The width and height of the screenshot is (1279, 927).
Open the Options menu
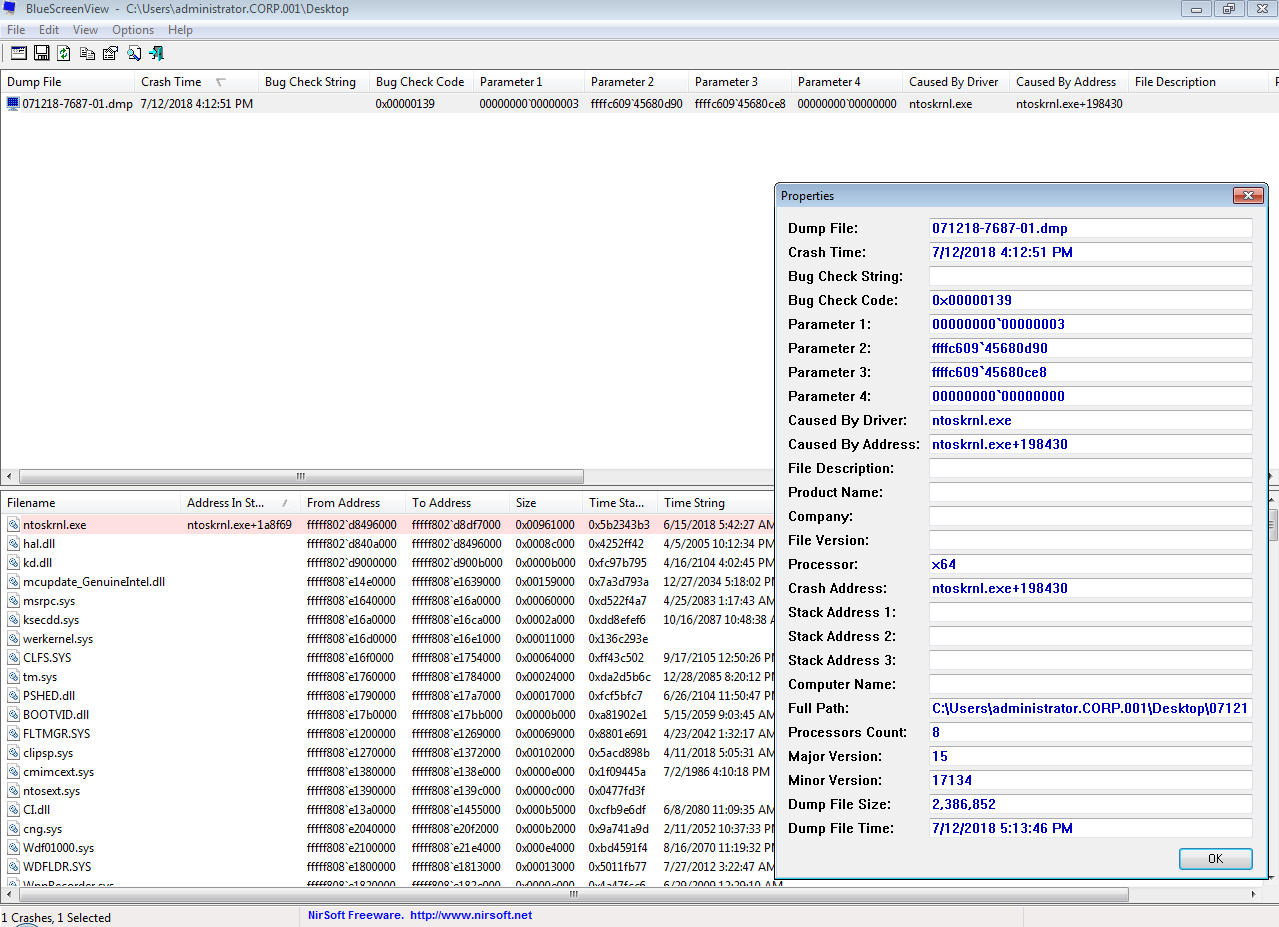coord(133,30)
